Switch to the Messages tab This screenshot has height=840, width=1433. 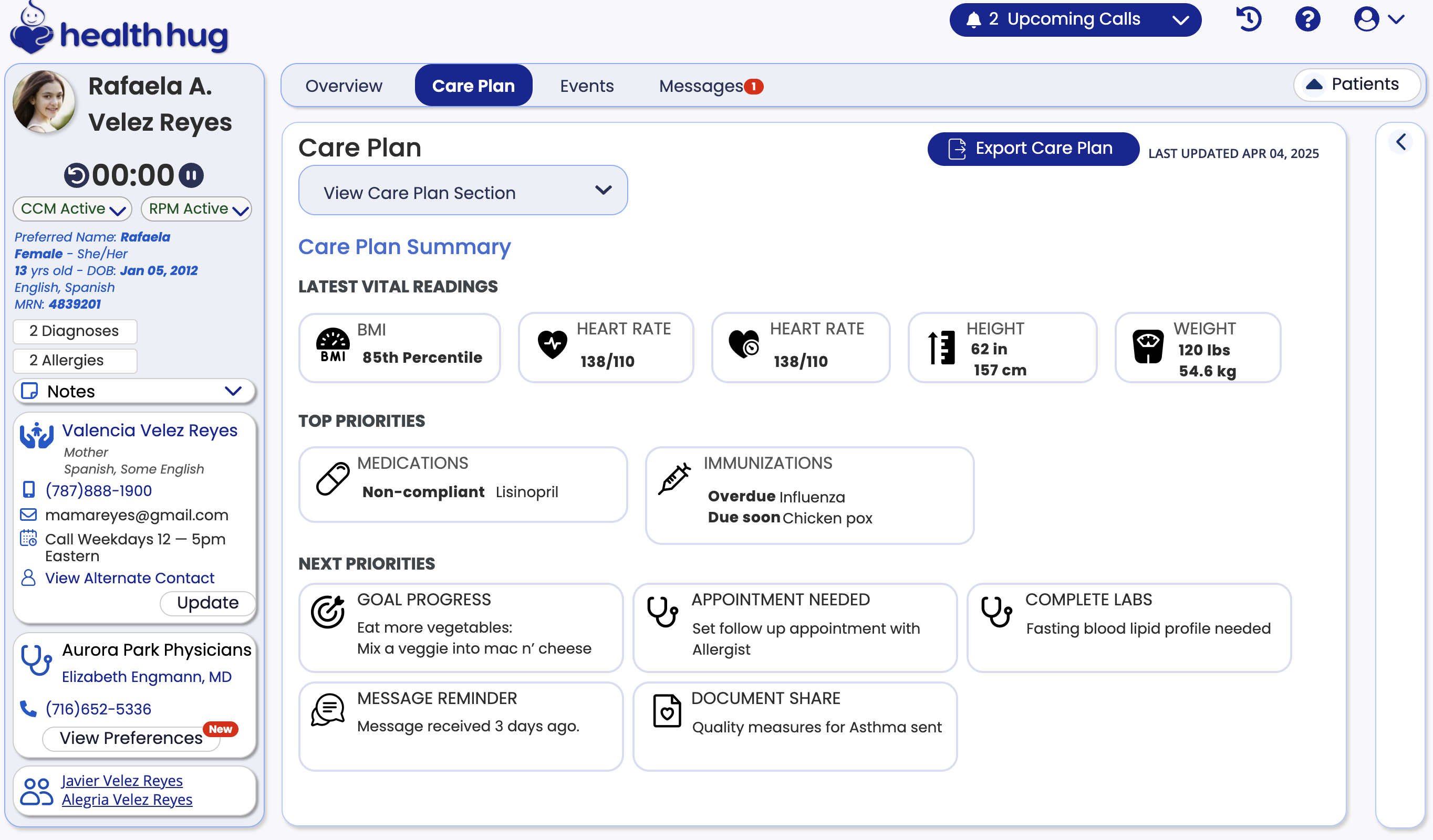pos(708,85)
